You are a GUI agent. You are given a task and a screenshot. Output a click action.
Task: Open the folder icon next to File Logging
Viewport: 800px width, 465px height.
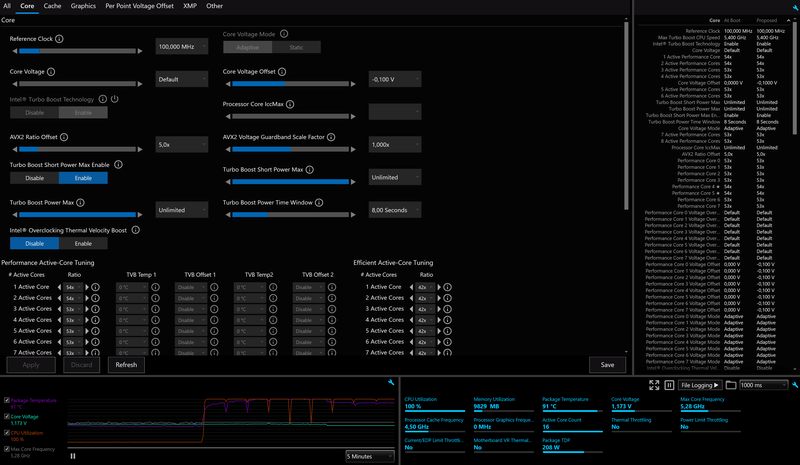731,384
